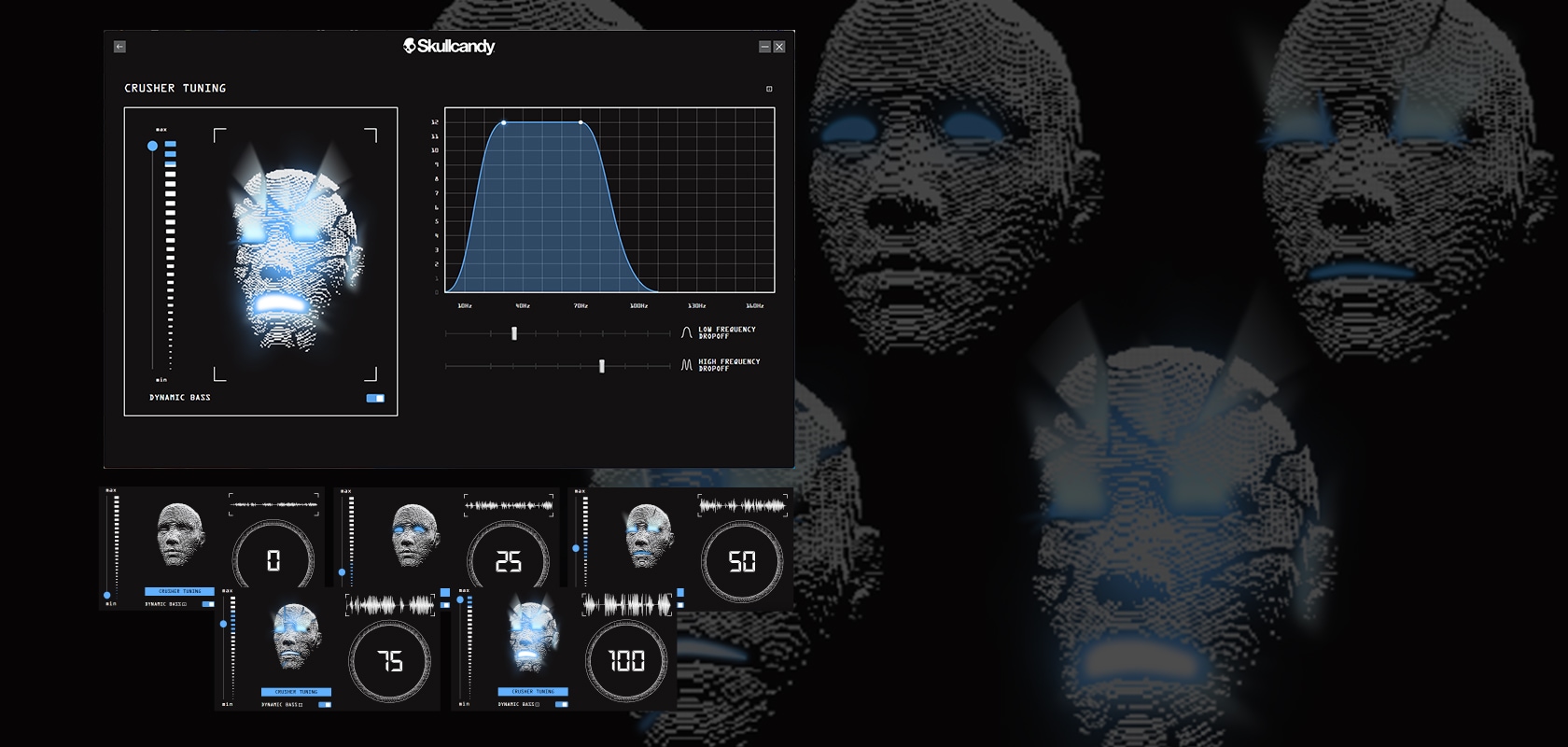Click Crusher Tuning button in 100 panel
This screenshot has height=747, width=1568.
(532, 692)
